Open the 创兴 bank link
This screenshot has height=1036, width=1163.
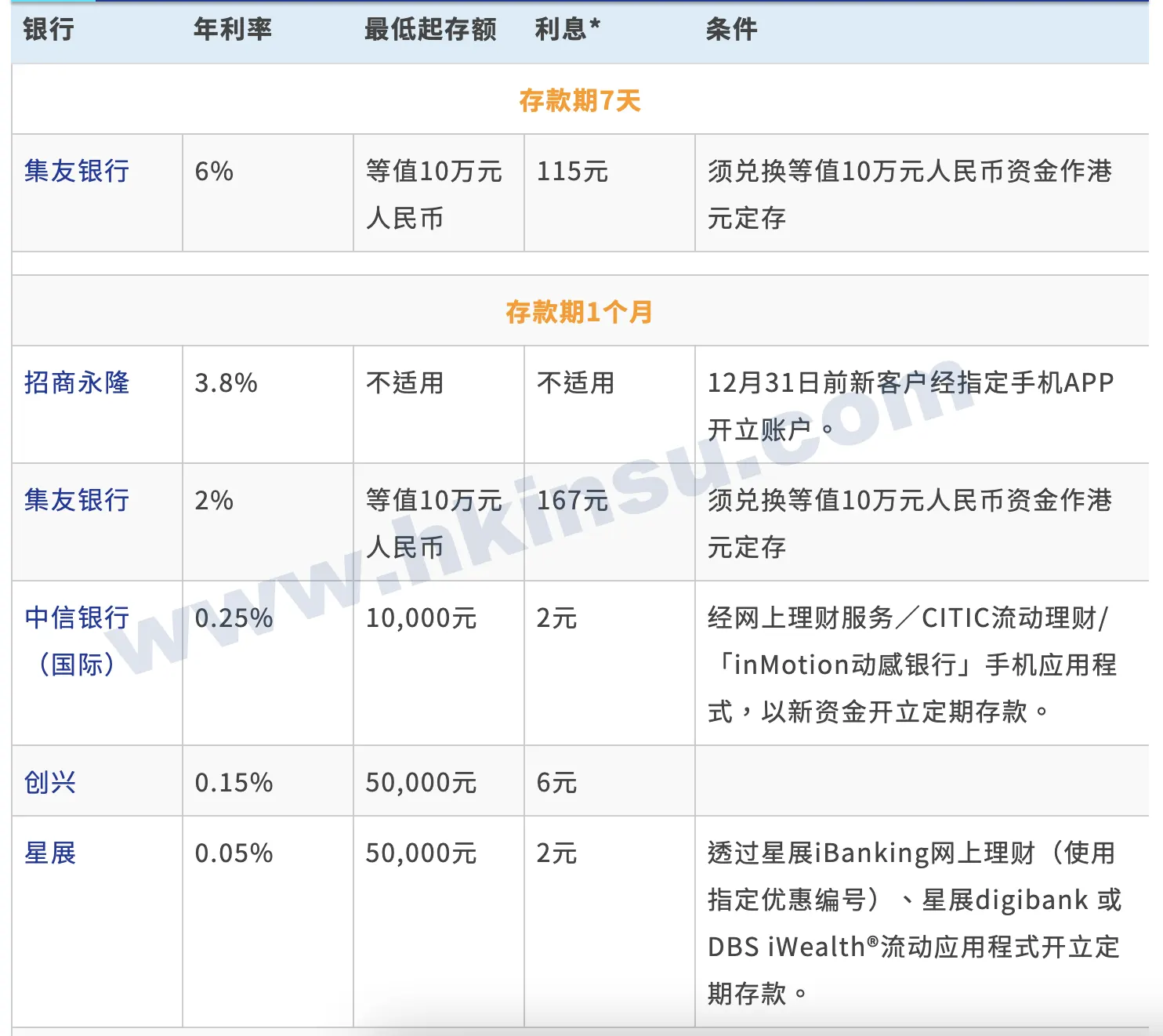coord(50,782)
